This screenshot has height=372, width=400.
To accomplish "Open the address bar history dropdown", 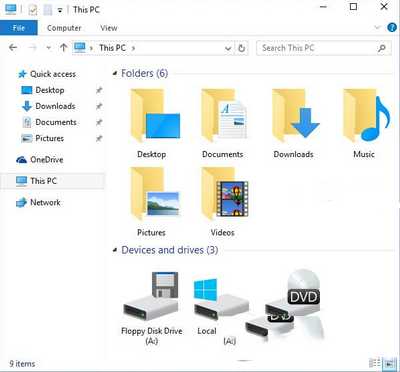I will [x=228, y=49].
